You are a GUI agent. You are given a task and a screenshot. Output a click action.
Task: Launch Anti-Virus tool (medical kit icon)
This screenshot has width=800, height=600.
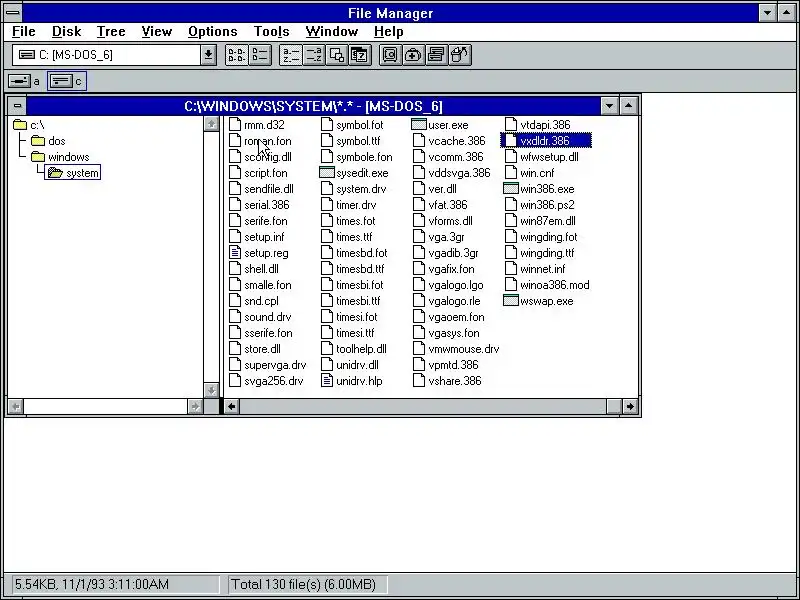click(x=413, y=55)
